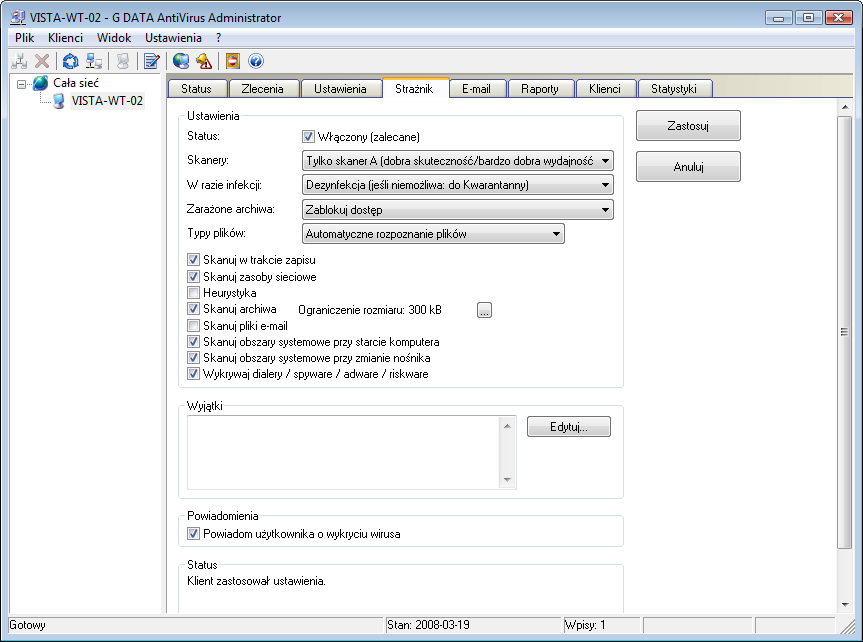This screenshot has width=863, height=642.
Task: Click the blue refresh arrows icon
Action: [70, 61]
